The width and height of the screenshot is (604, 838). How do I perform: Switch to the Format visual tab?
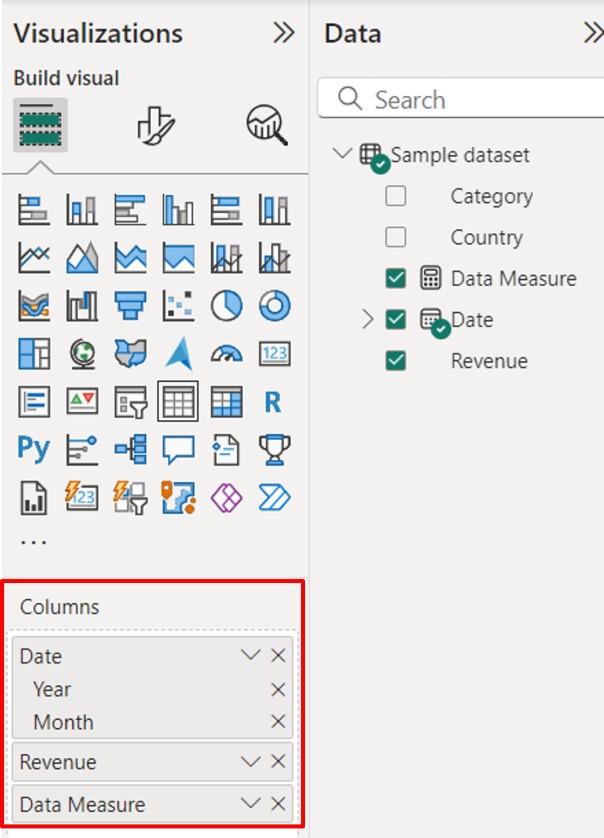click(155, 125)
